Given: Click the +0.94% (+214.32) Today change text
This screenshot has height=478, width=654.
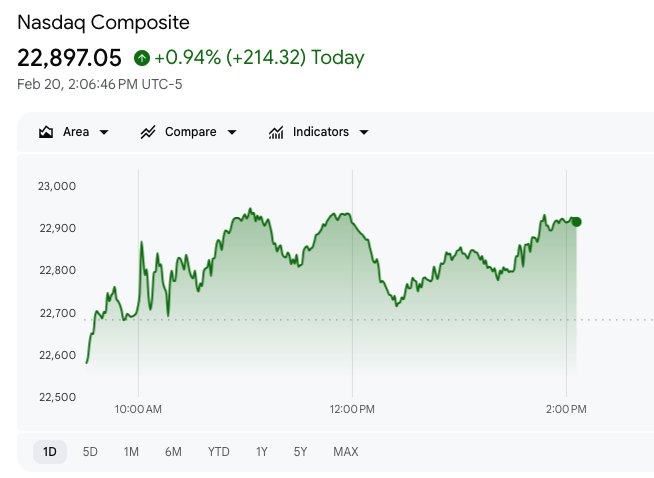Looking at the screenshot, I should 259,58.
